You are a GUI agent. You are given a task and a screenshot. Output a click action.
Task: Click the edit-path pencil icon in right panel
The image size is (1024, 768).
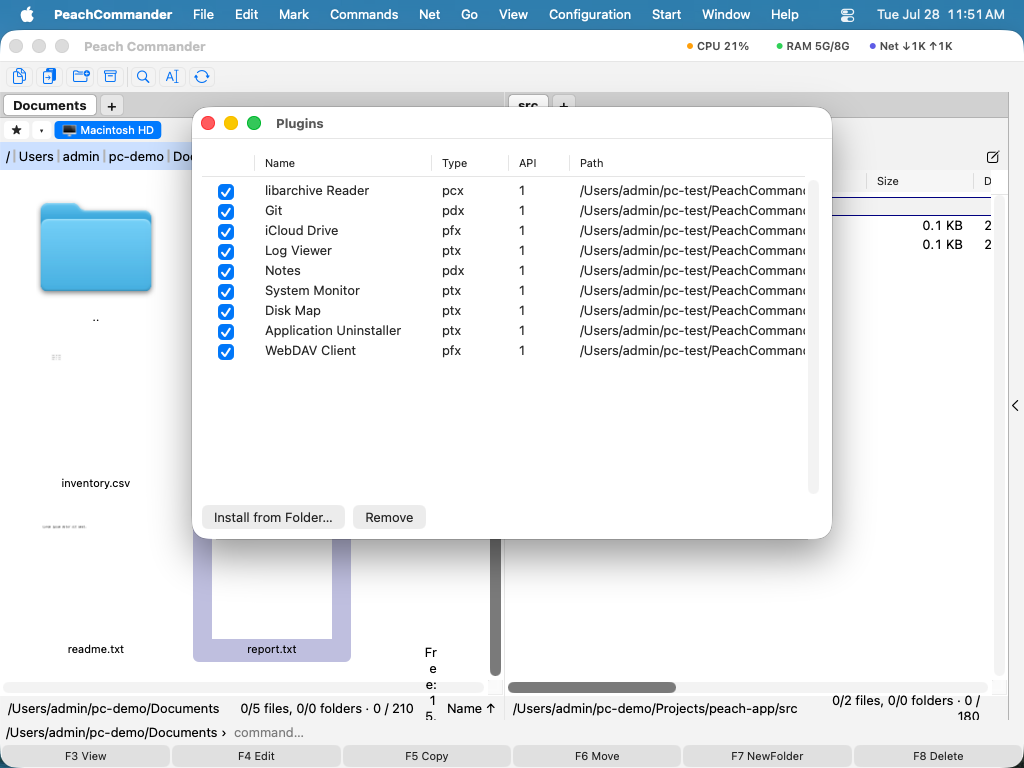tap(993, 157)
